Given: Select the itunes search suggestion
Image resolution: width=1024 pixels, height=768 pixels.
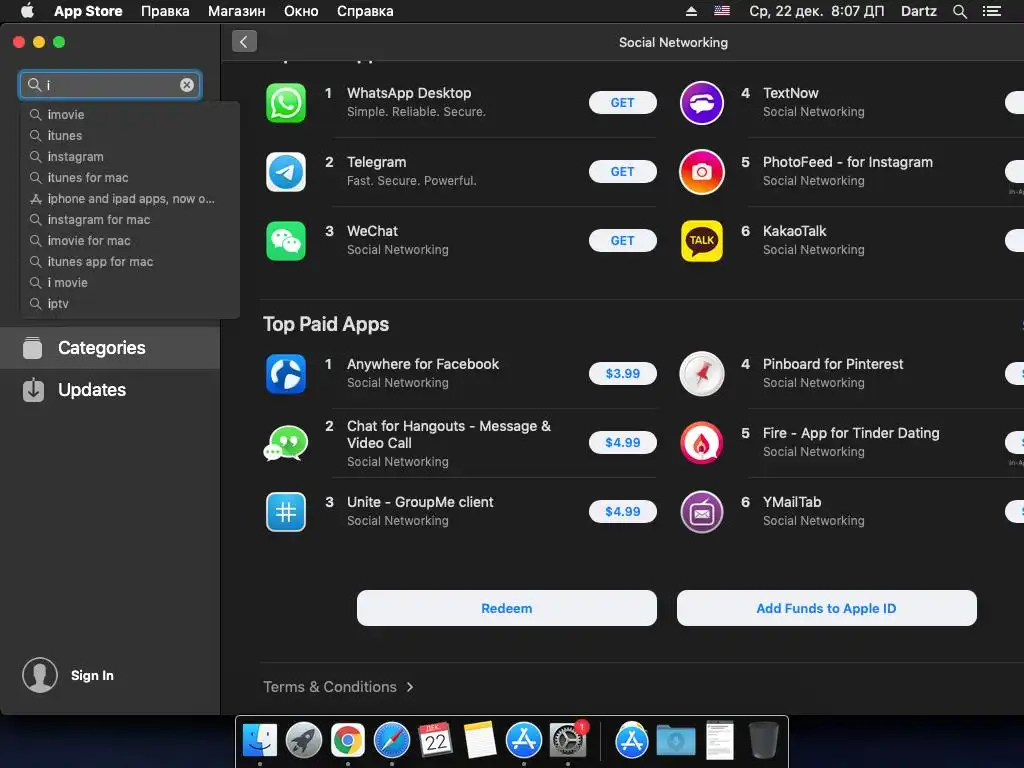Looking at the screenshot, I should pyautogui.click(x=130, y=135).
